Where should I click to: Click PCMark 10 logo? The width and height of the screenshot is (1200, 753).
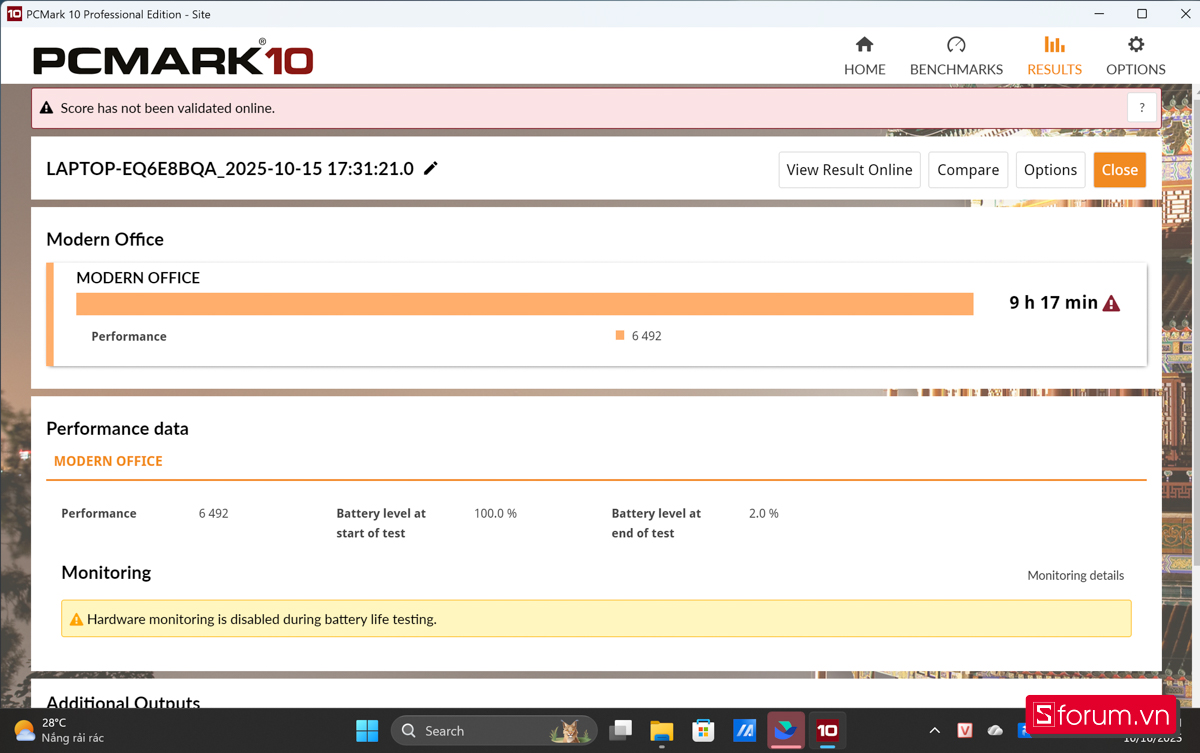tap(173, 60)
